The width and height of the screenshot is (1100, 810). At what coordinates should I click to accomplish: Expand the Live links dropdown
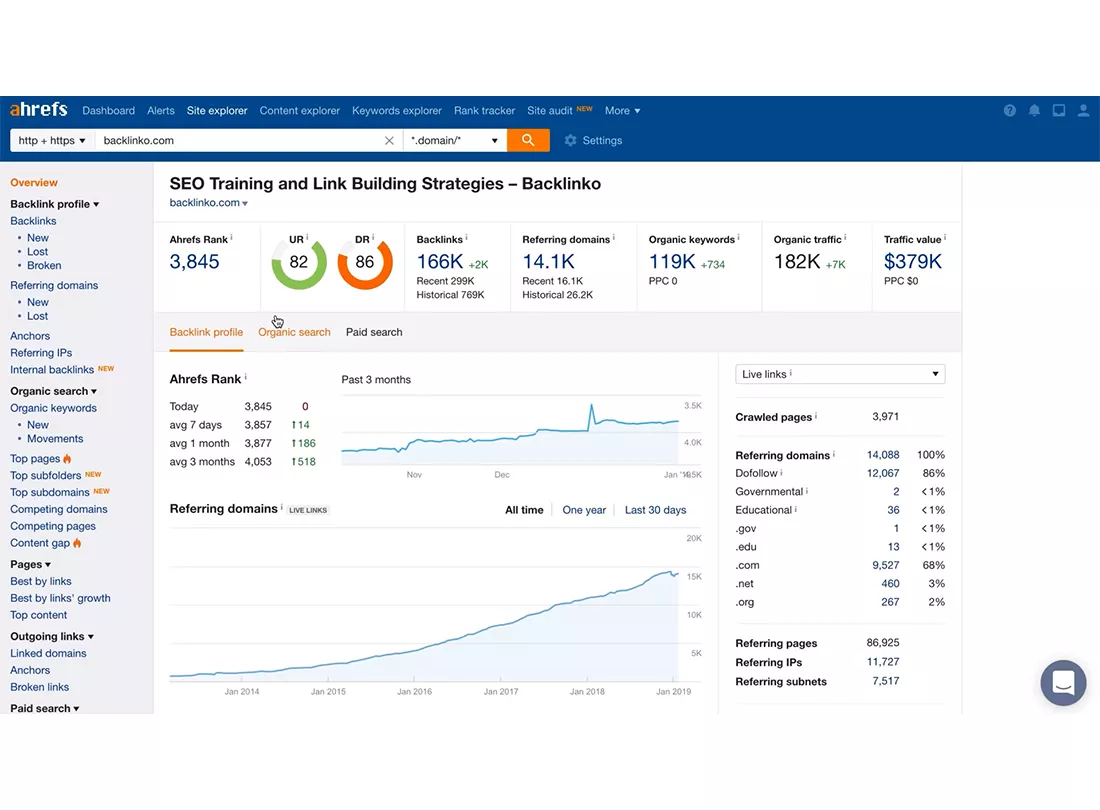pos(840,374)
